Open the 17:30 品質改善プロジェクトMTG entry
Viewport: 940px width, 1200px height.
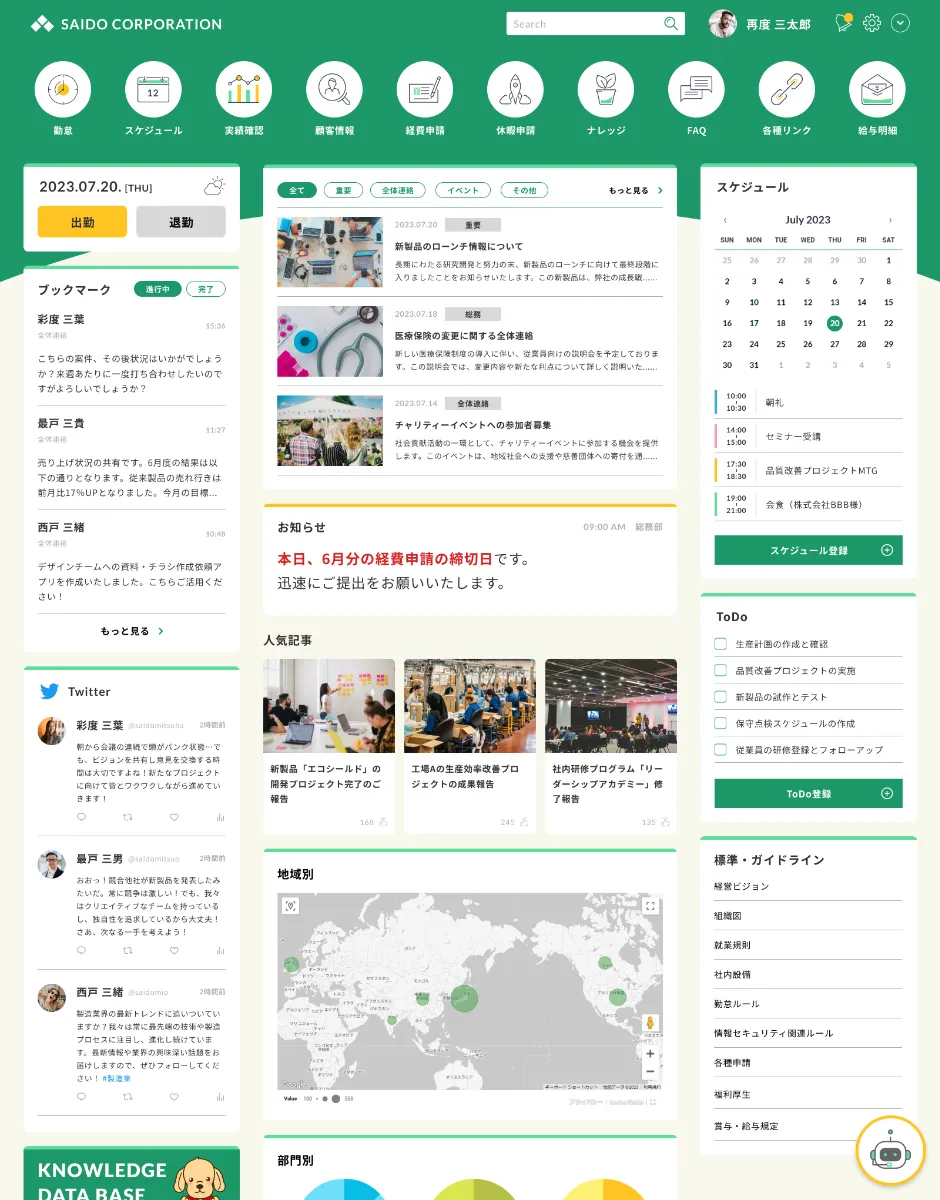click(808, 470)
